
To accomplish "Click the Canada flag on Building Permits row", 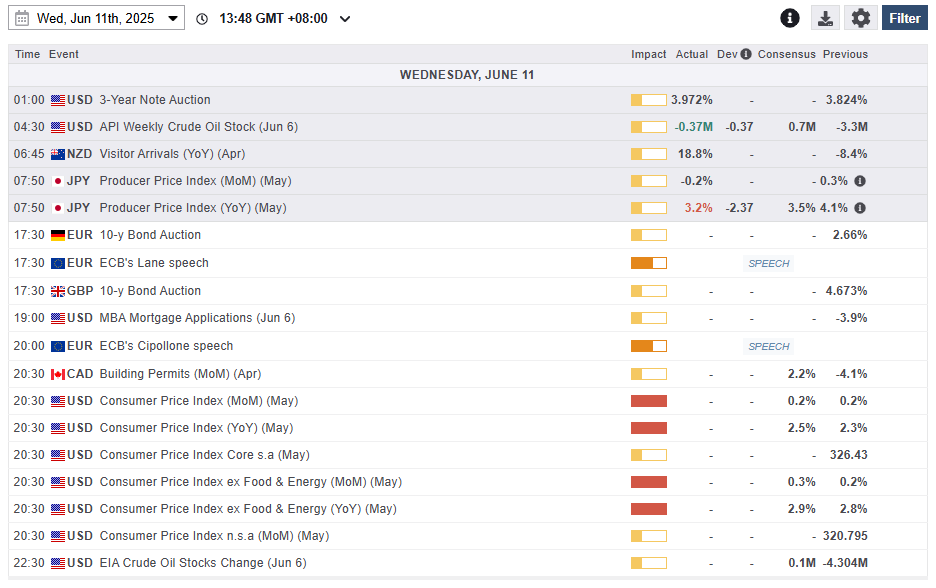I will click(58, 374).
